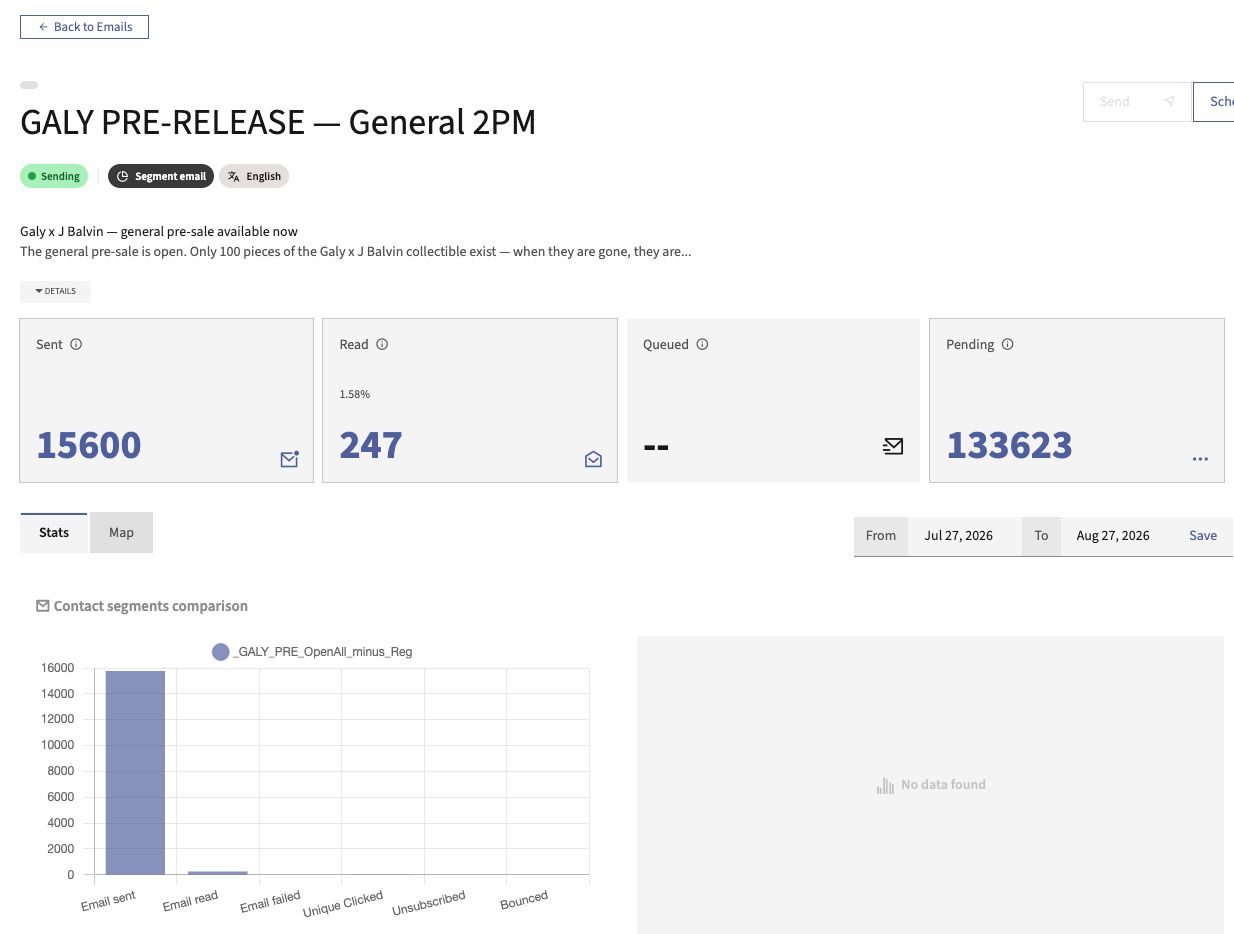Click the translate icon in English badge
1234x934 pixels.
pos(233,176)
